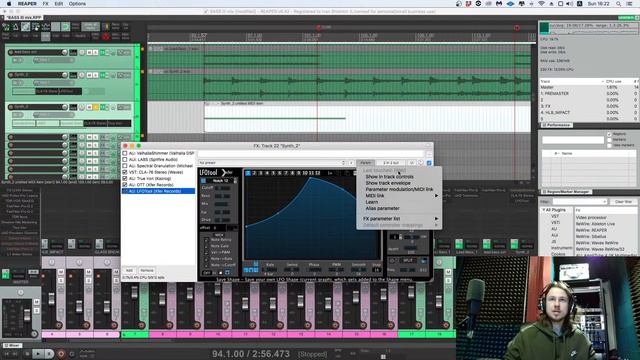Click the pan knob on mixer strip 4
640x360 pixels.
pyautogui.click(x=52, y=262)
